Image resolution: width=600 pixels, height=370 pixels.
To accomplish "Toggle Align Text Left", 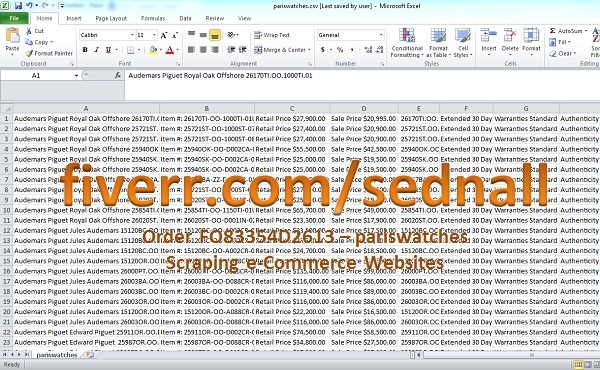I will point(192,50).
